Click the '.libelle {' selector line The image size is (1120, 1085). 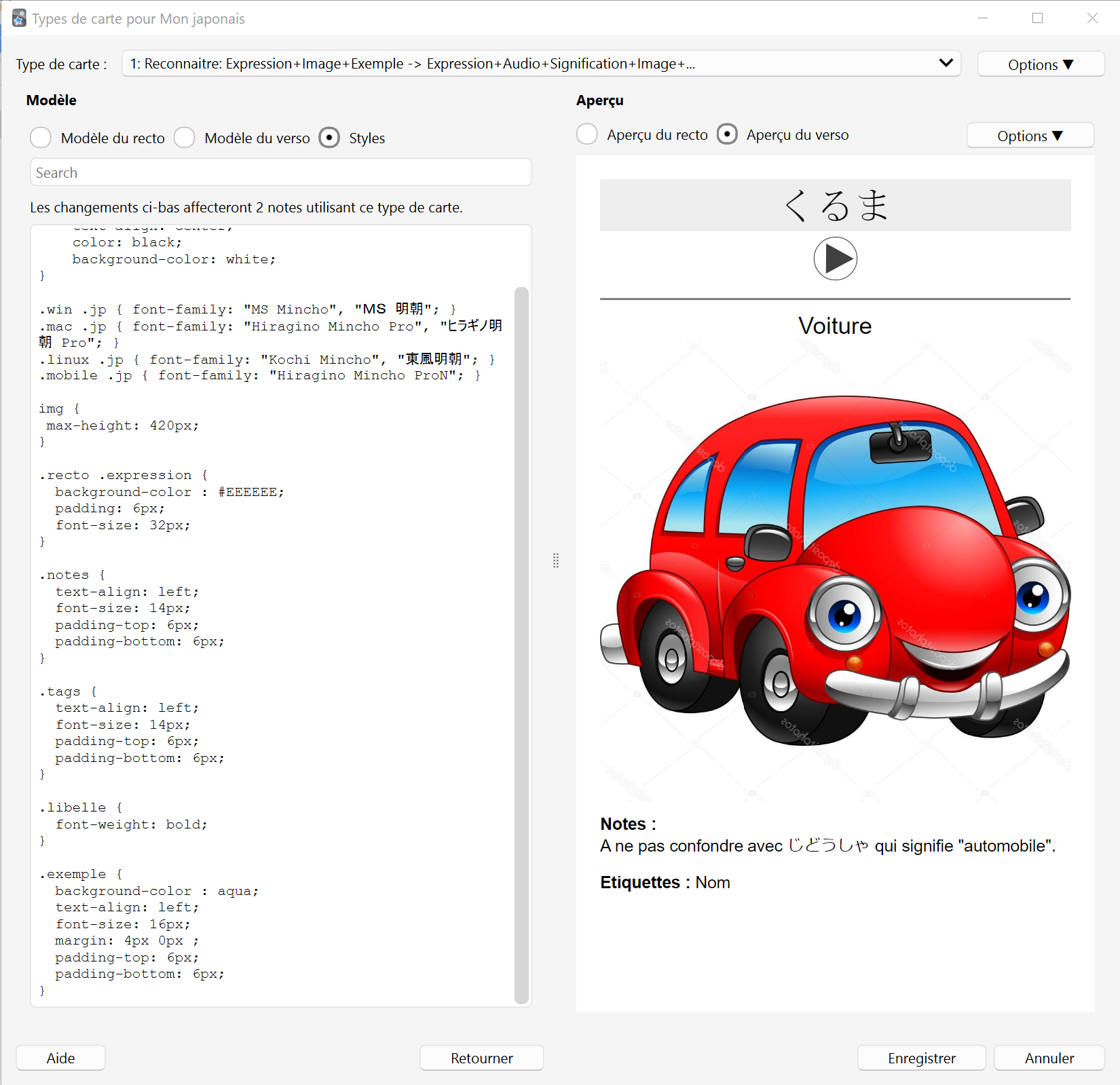coord(81,807)
